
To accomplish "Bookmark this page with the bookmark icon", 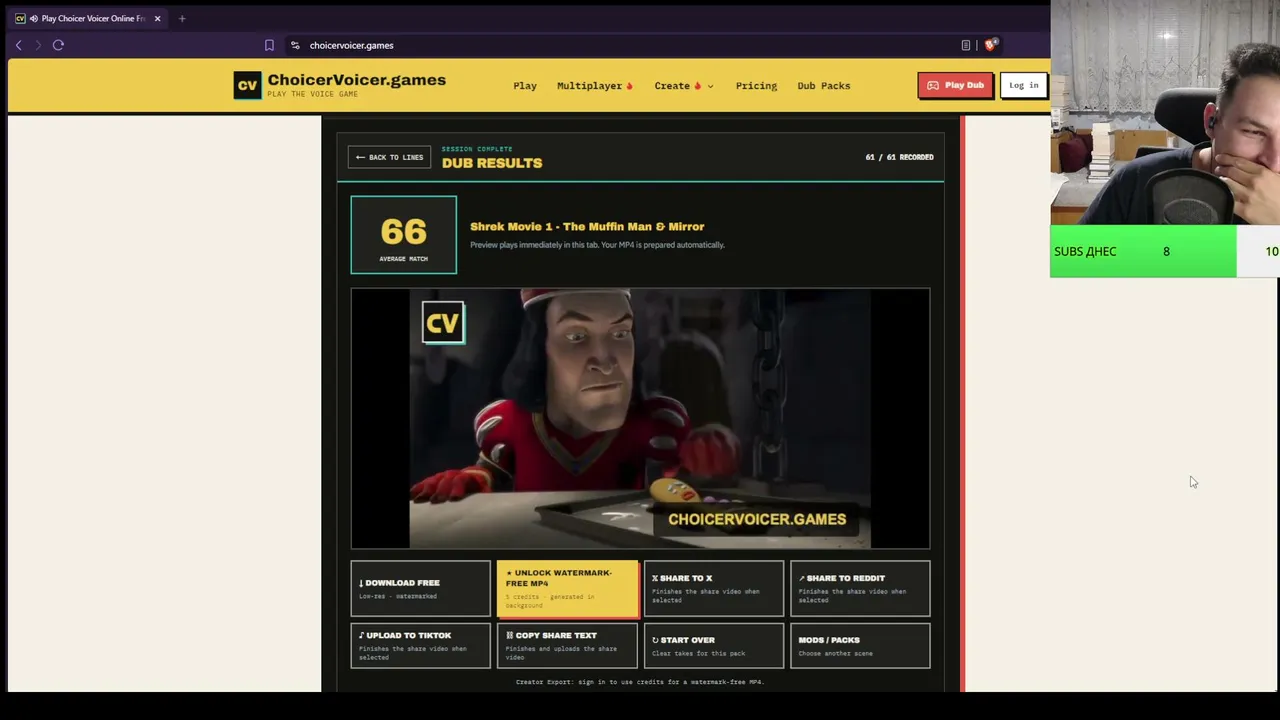I will [269, 45].
